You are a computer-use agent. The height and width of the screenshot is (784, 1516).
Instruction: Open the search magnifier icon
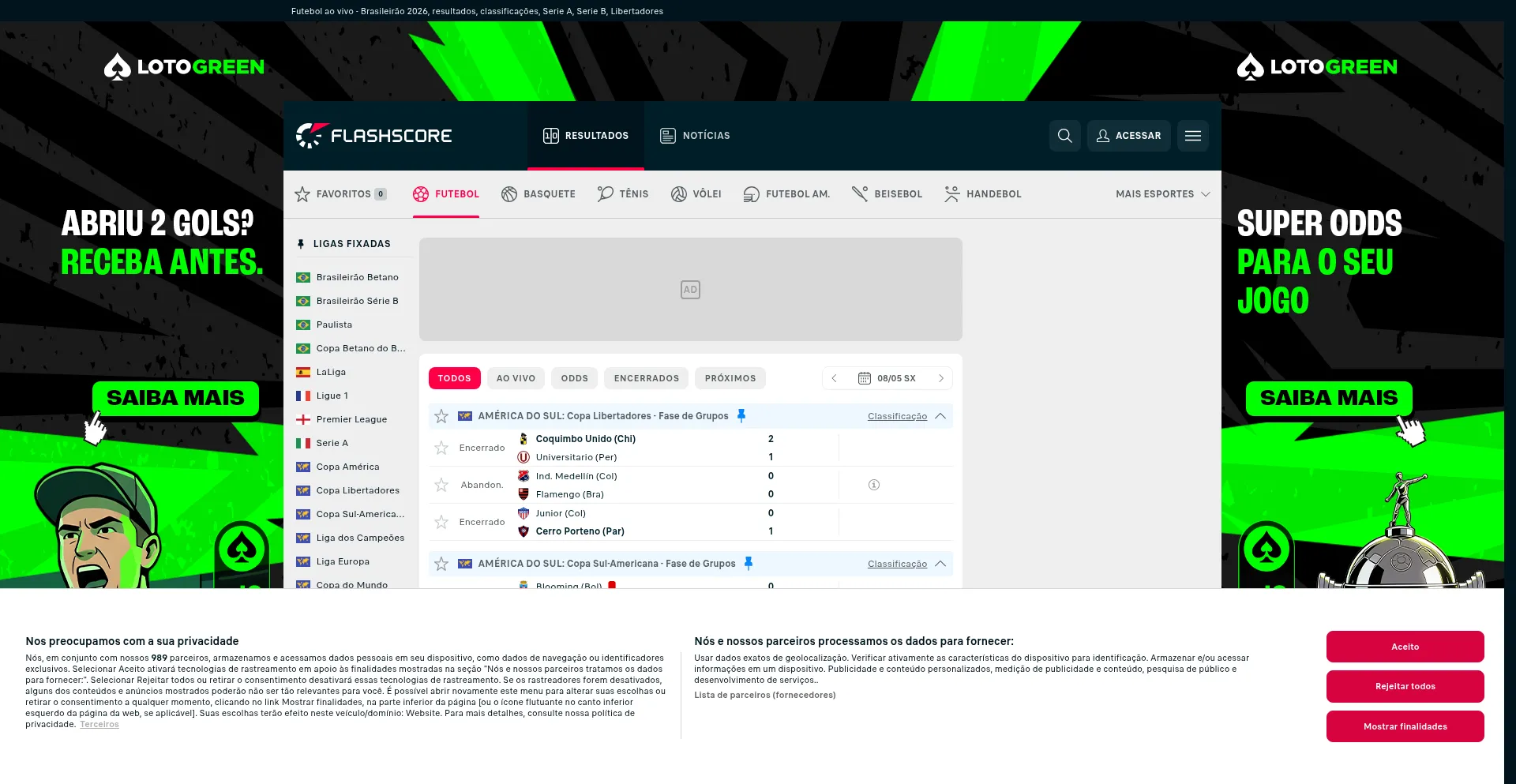1064,136
